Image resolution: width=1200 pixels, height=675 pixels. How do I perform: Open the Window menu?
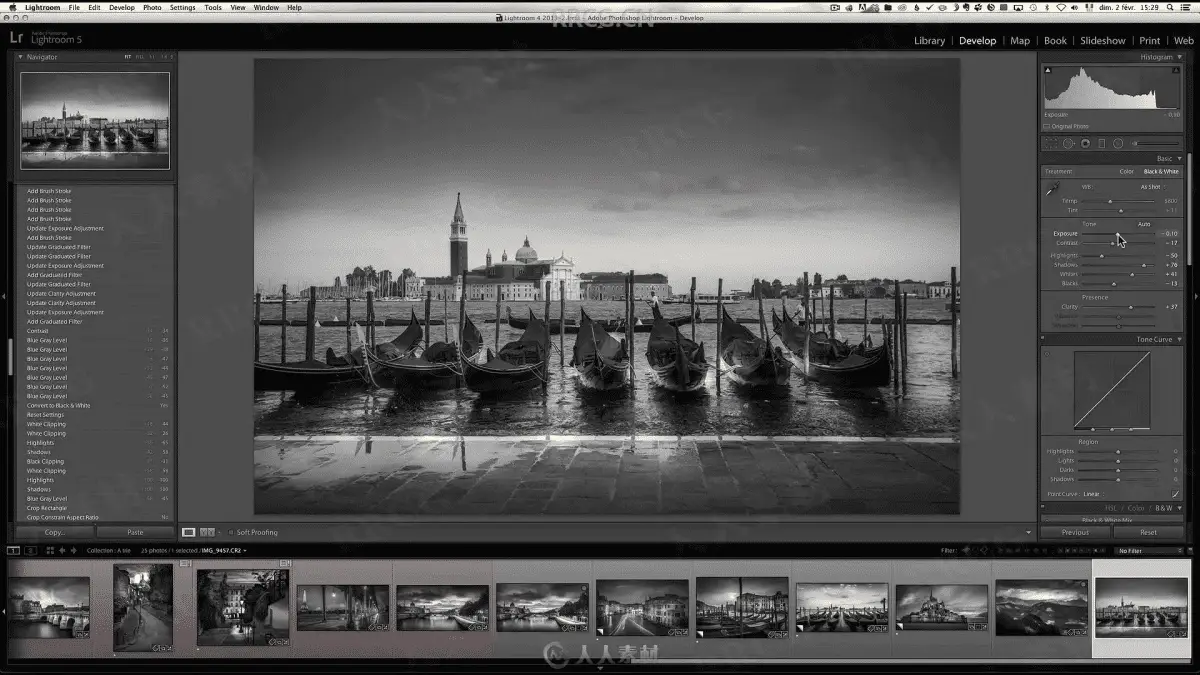[266, 7]
